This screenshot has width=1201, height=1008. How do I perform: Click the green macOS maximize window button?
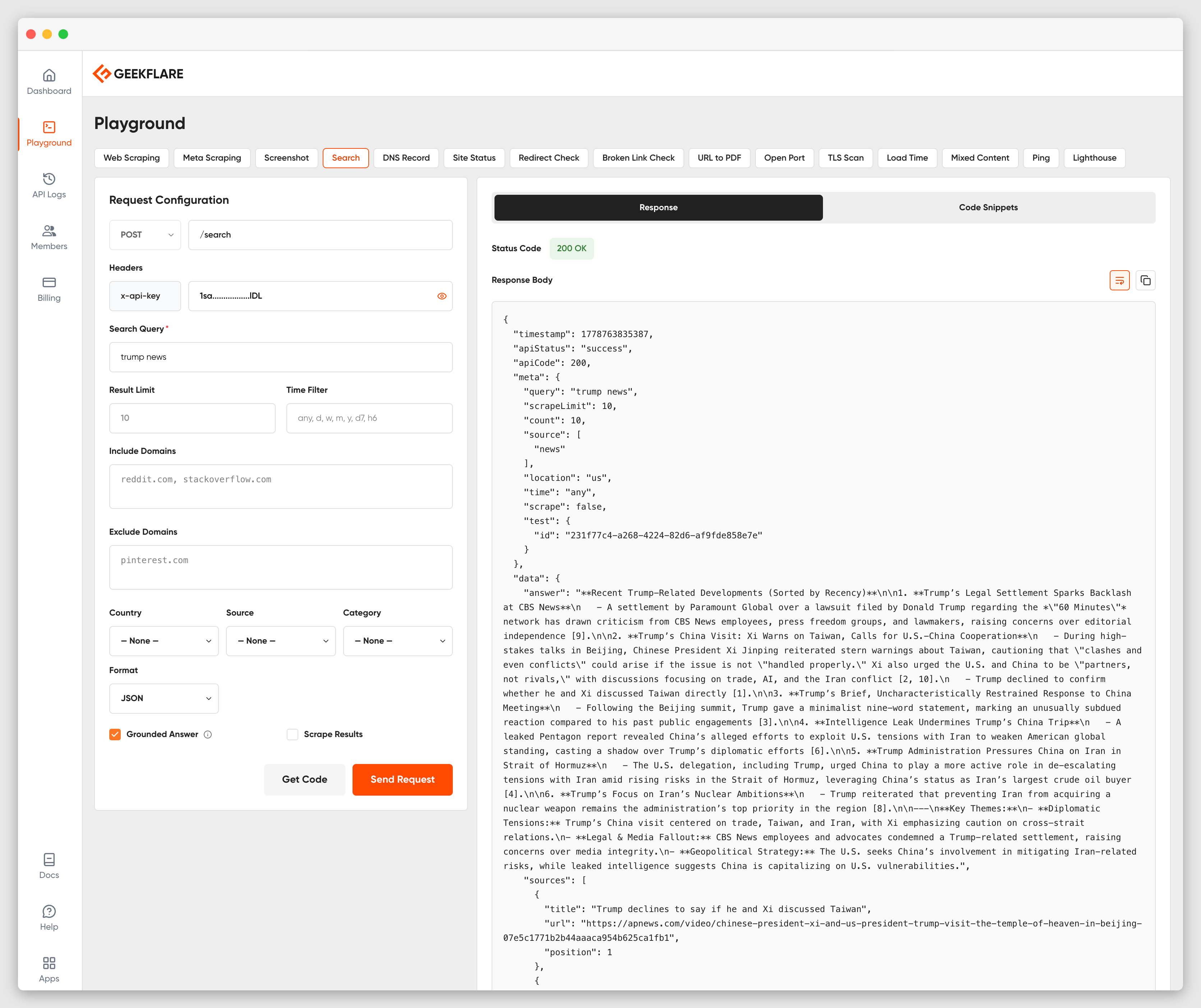click(x=64, y=34)
